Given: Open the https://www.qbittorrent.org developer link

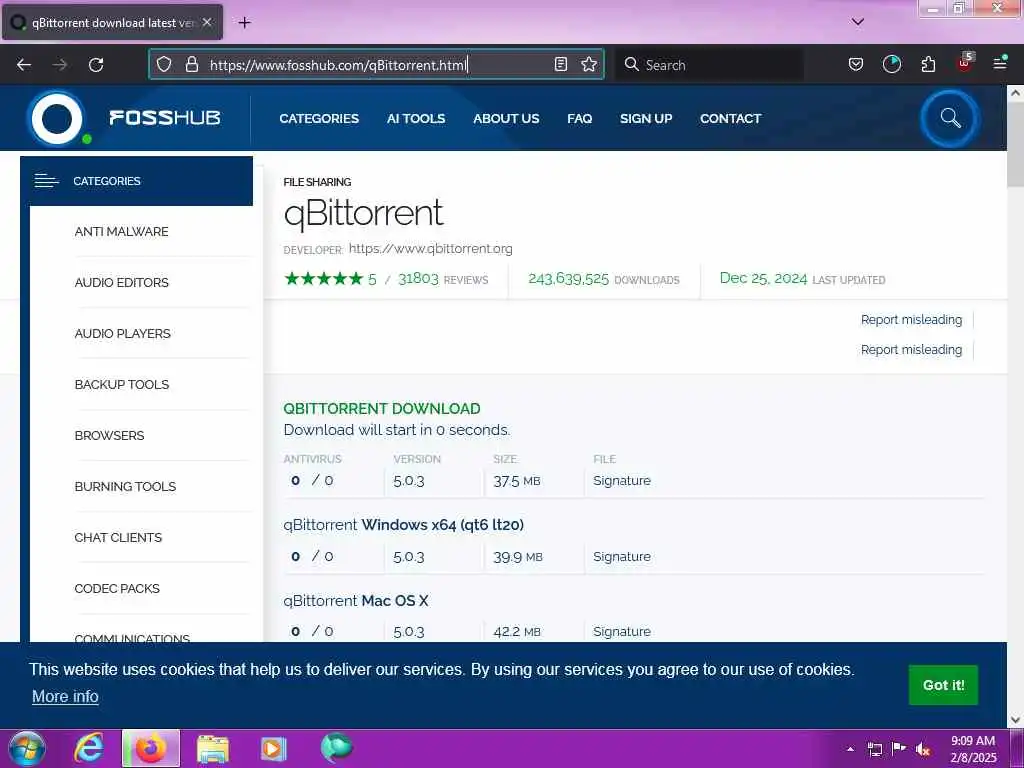Looking at the screenshot, I should point(430,248).
